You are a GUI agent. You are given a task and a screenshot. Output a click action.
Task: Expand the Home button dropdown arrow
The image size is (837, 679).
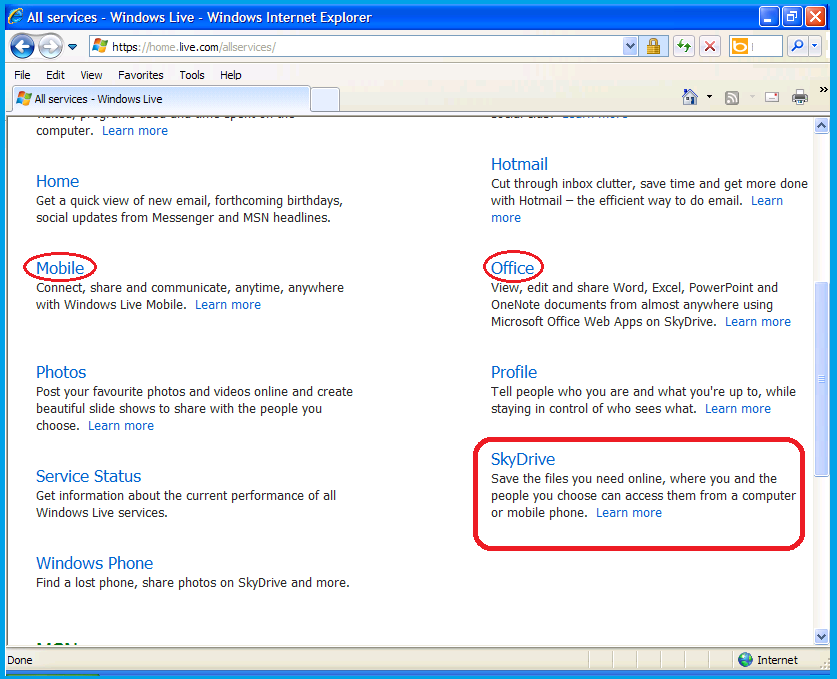click(709, 97)
